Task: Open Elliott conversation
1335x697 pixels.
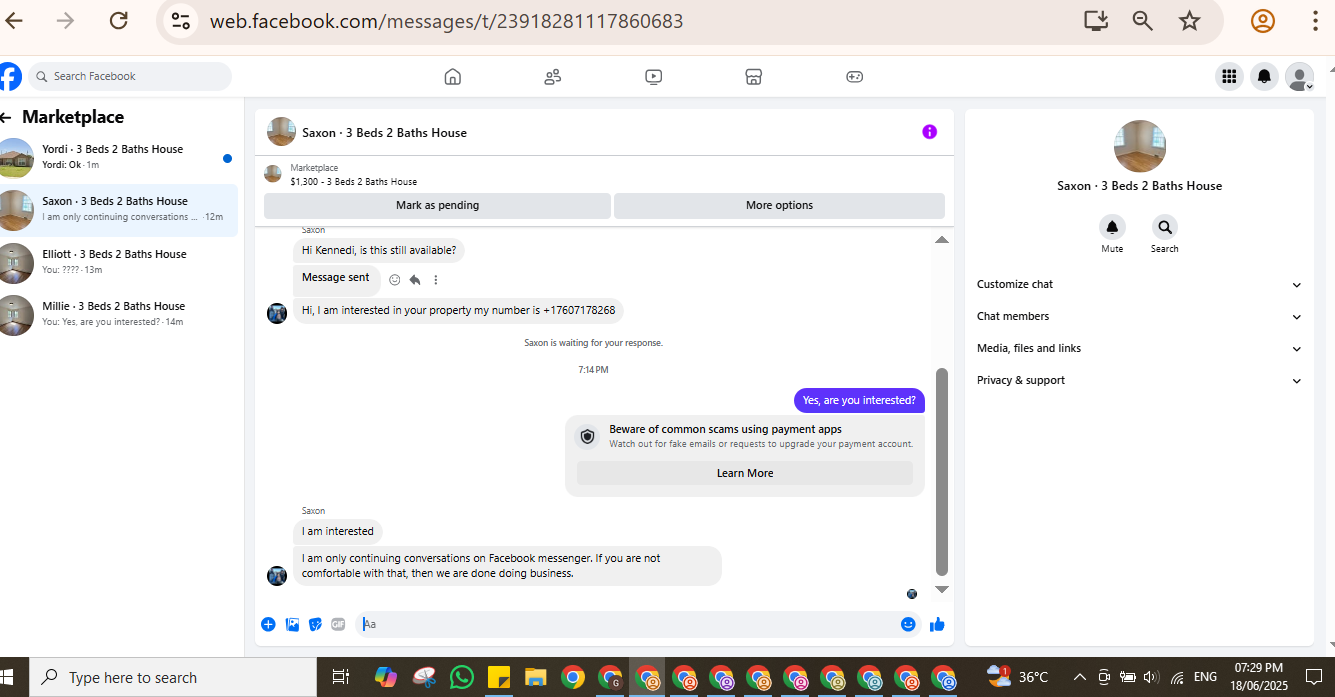Action: [119, 262]
